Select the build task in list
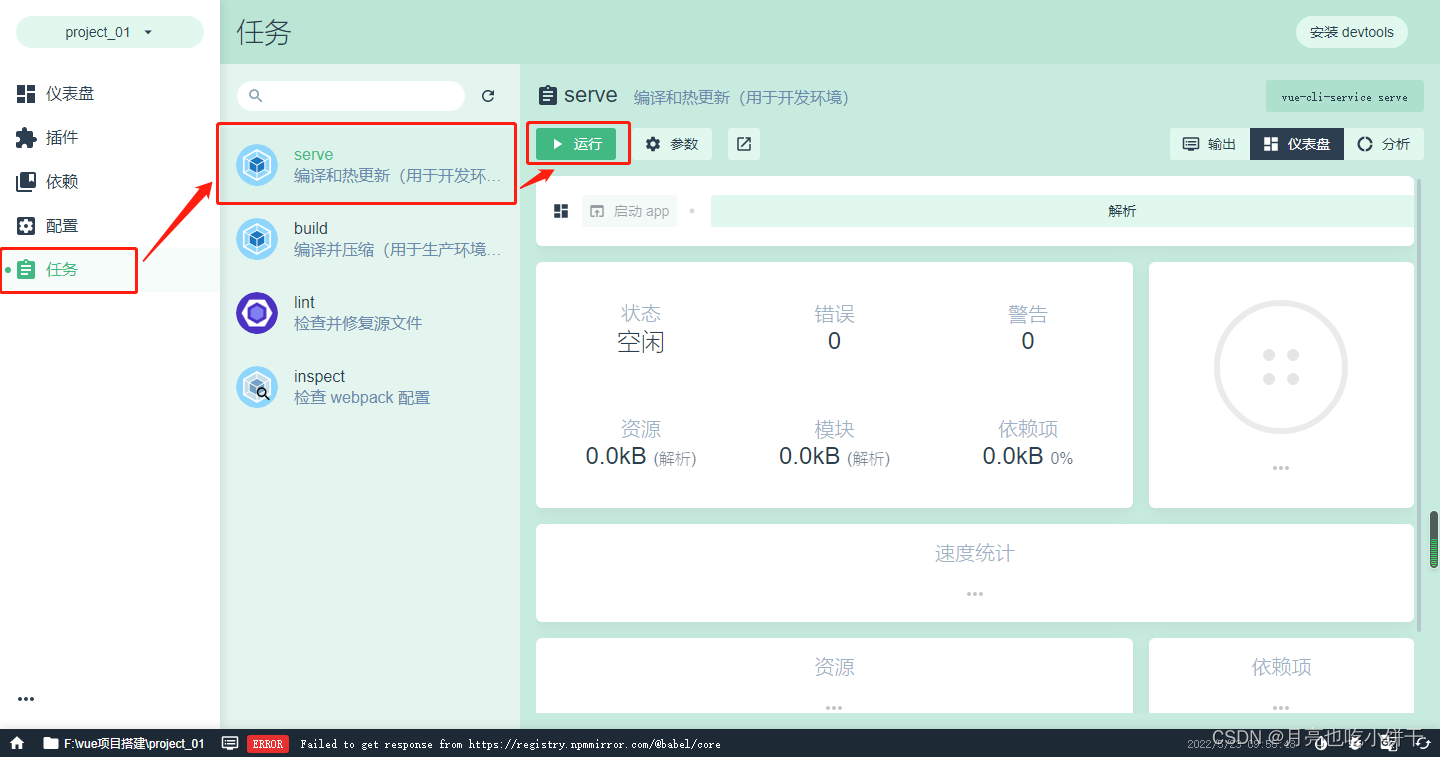 pyautogui.click(x=369, y=239)
